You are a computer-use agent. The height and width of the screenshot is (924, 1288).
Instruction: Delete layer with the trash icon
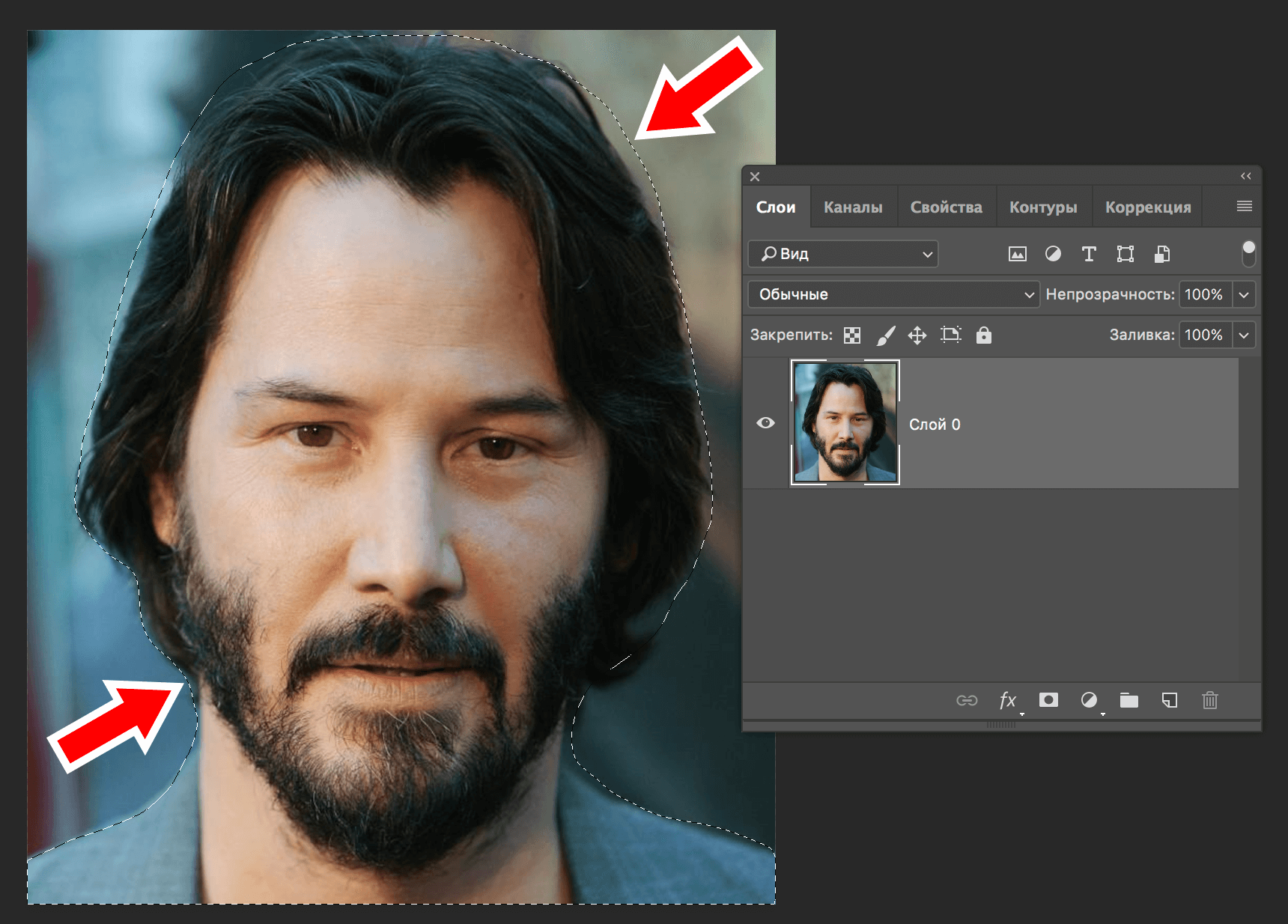(x=1209, y=700)
